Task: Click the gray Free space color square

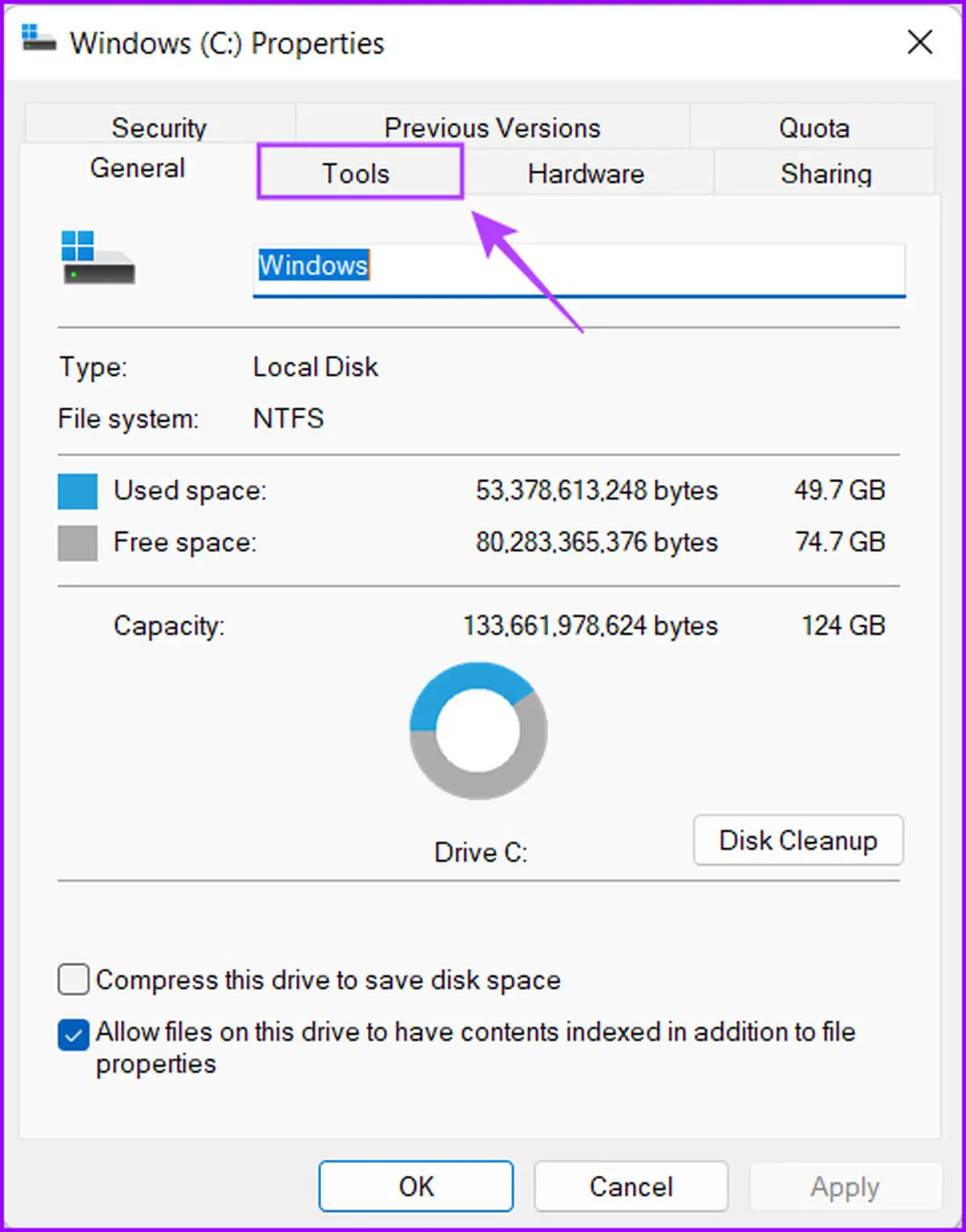Action: [77, 543]
